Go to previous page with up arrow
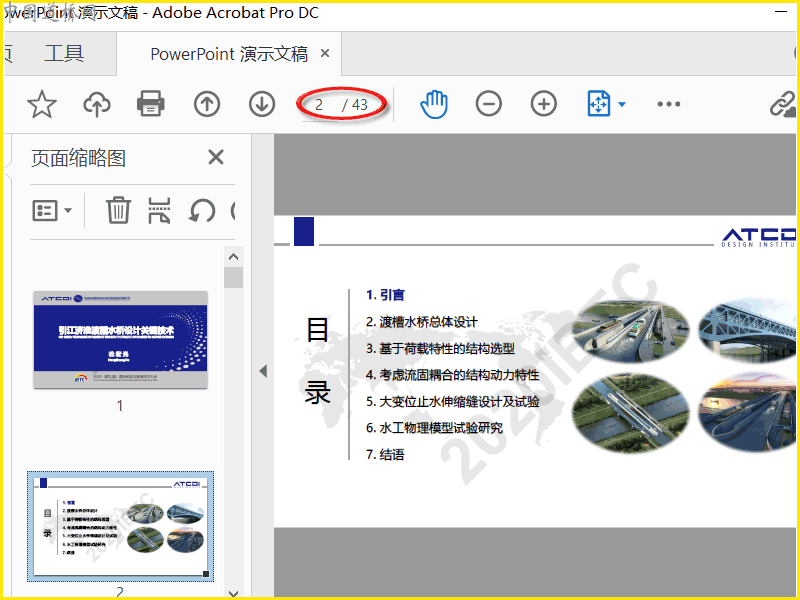This screenshot has width=800, height=600. (x=207, y=104)
